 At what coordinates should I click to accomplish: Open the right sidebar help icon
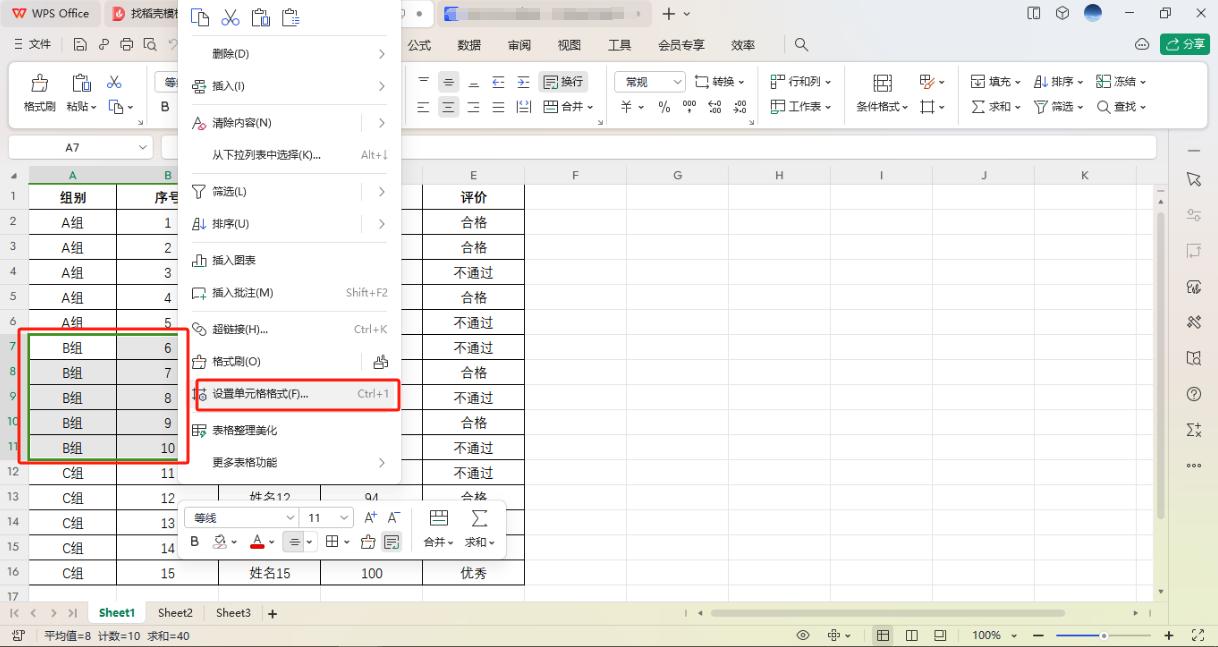click(x=1193, y=394)
